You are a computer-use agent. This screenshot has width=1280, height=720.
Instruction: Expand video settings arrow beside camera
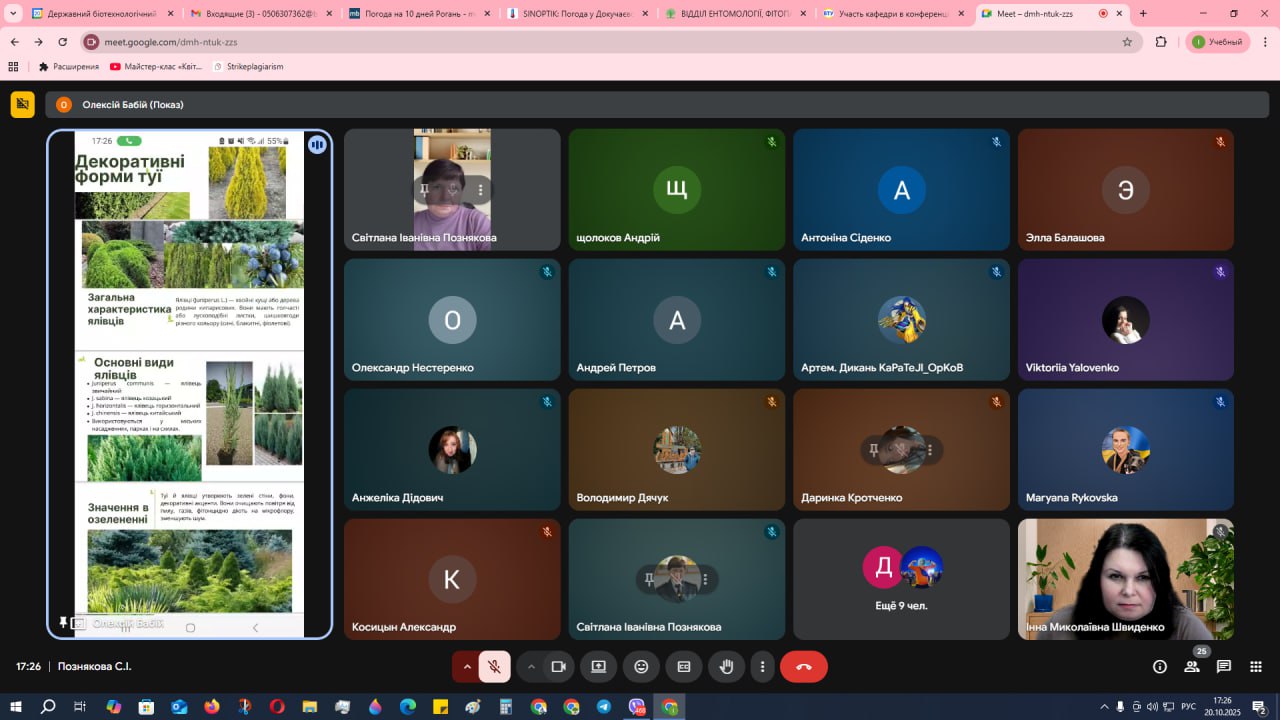tap(531, 667)
